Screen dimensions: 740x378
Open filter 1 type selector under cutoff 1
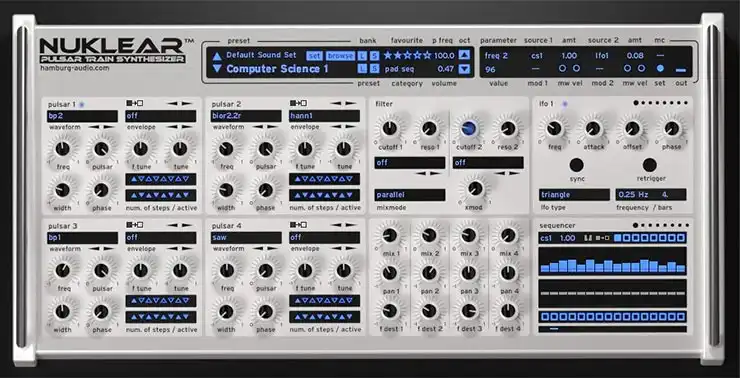[410, 163]
